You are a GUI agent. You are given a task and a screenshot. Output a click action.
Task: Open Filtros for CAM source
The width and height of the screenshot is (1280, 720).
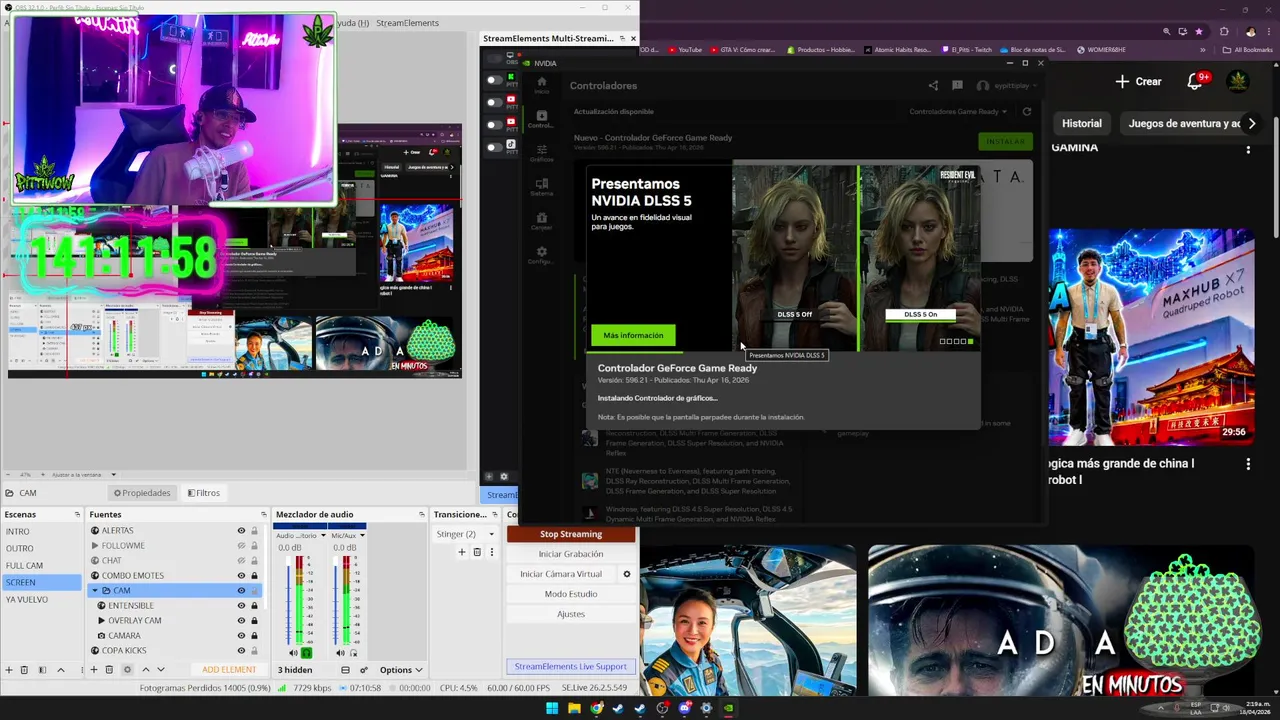coord(203,493)
